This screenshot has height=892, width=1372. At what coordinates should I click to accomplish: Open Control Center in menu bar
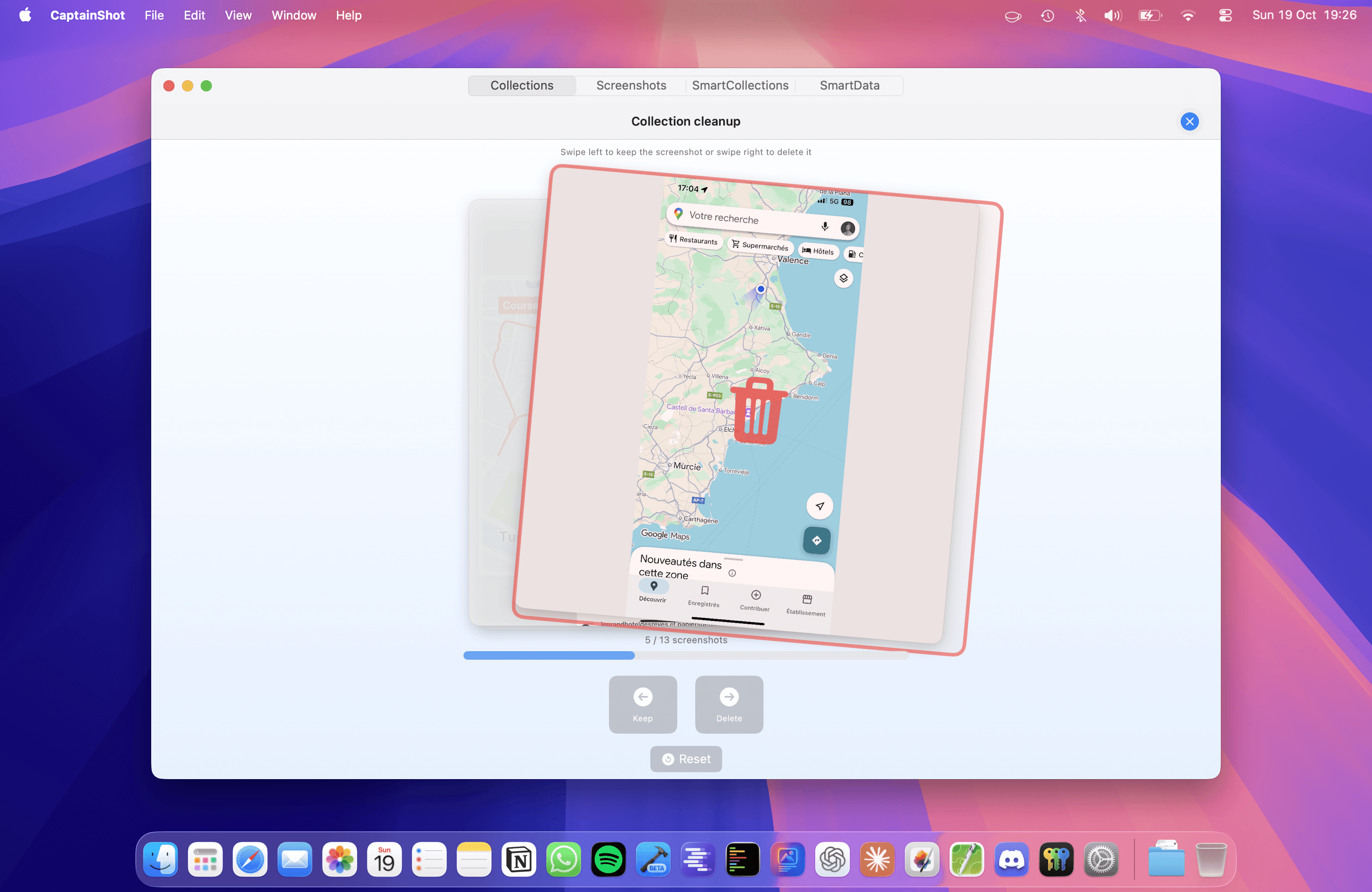point(1225,15)
